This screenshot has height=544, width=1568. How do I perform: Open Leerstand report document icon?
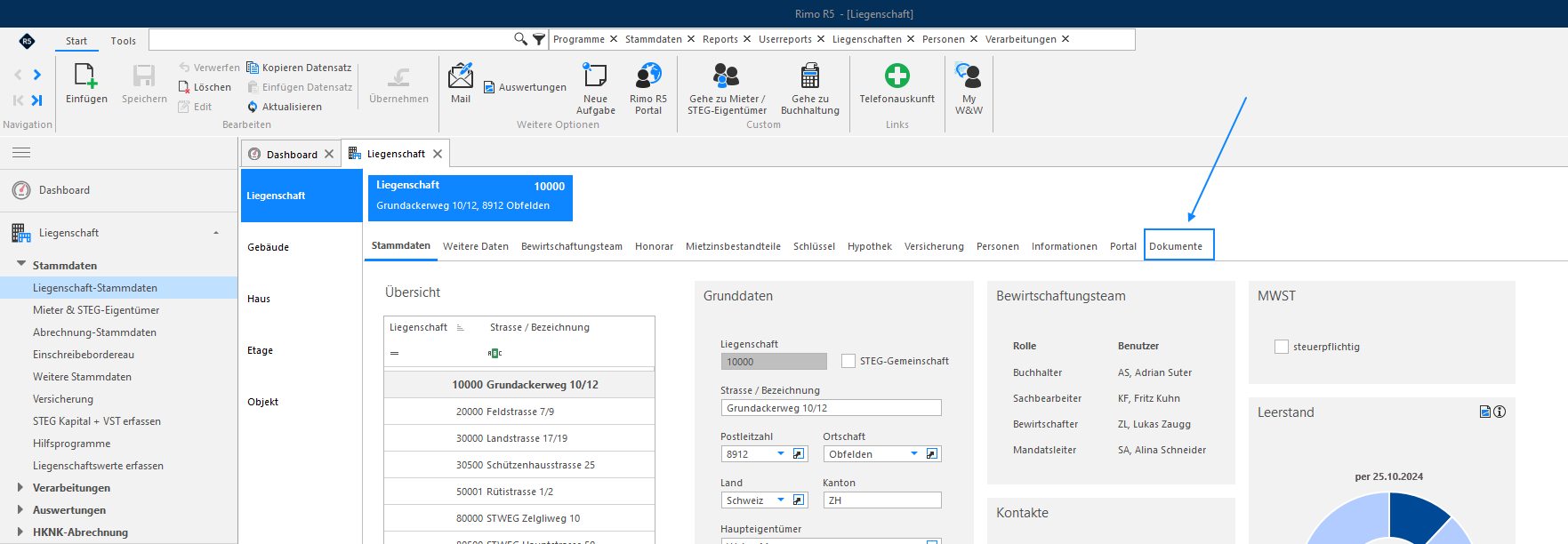pos(1485,412)
